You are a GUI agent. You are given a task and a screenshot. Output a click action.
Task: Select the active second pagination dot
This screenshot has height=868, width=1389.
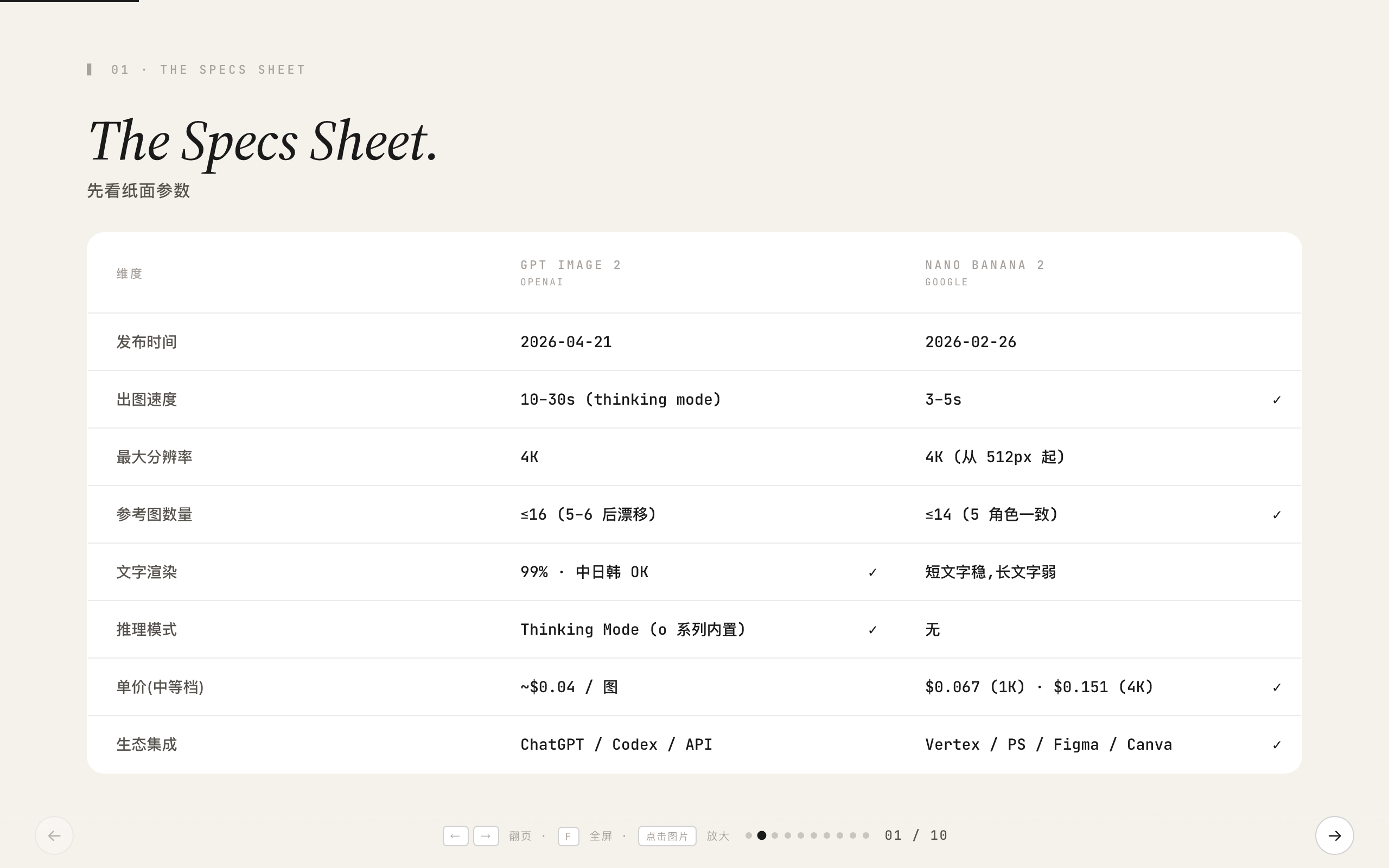[x=762, y=835]
